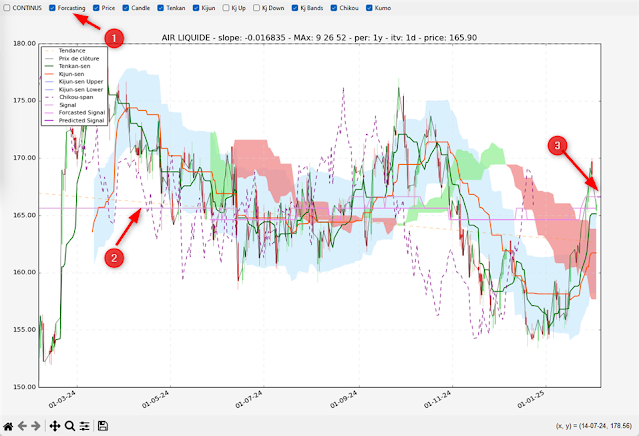Click the red annotation marker numbered 1

pos(115,39)
